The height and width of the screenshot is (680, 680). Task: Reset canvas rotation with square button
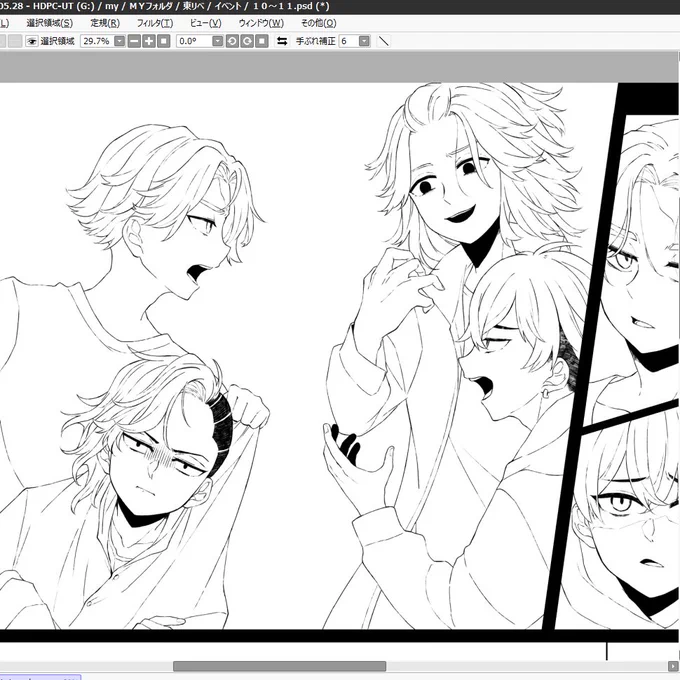pyautogui.click(x=262, y=41)
